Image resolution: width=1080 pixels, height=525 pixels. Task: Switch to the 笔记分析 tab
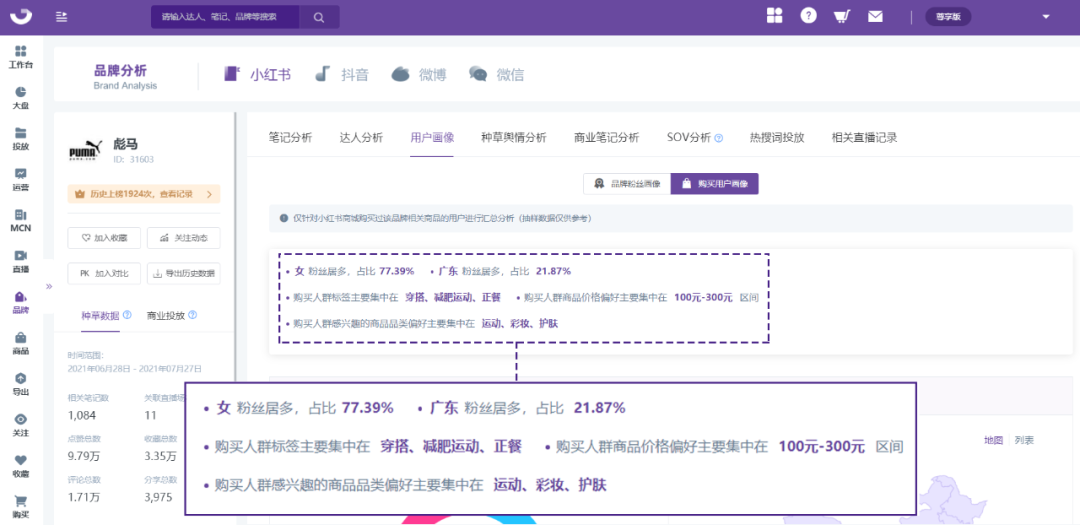pos(290,137)
